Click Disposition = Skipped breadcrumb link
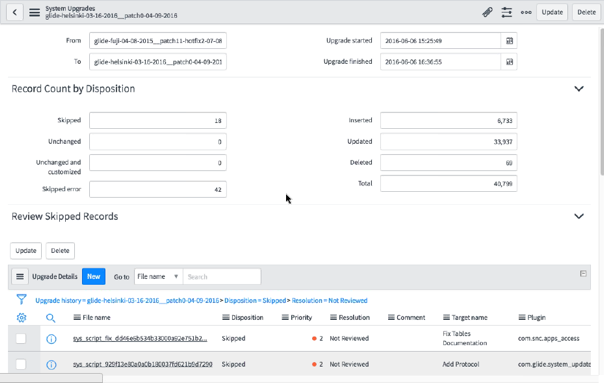This screenshot has height=383, width=604. (255, 301)
